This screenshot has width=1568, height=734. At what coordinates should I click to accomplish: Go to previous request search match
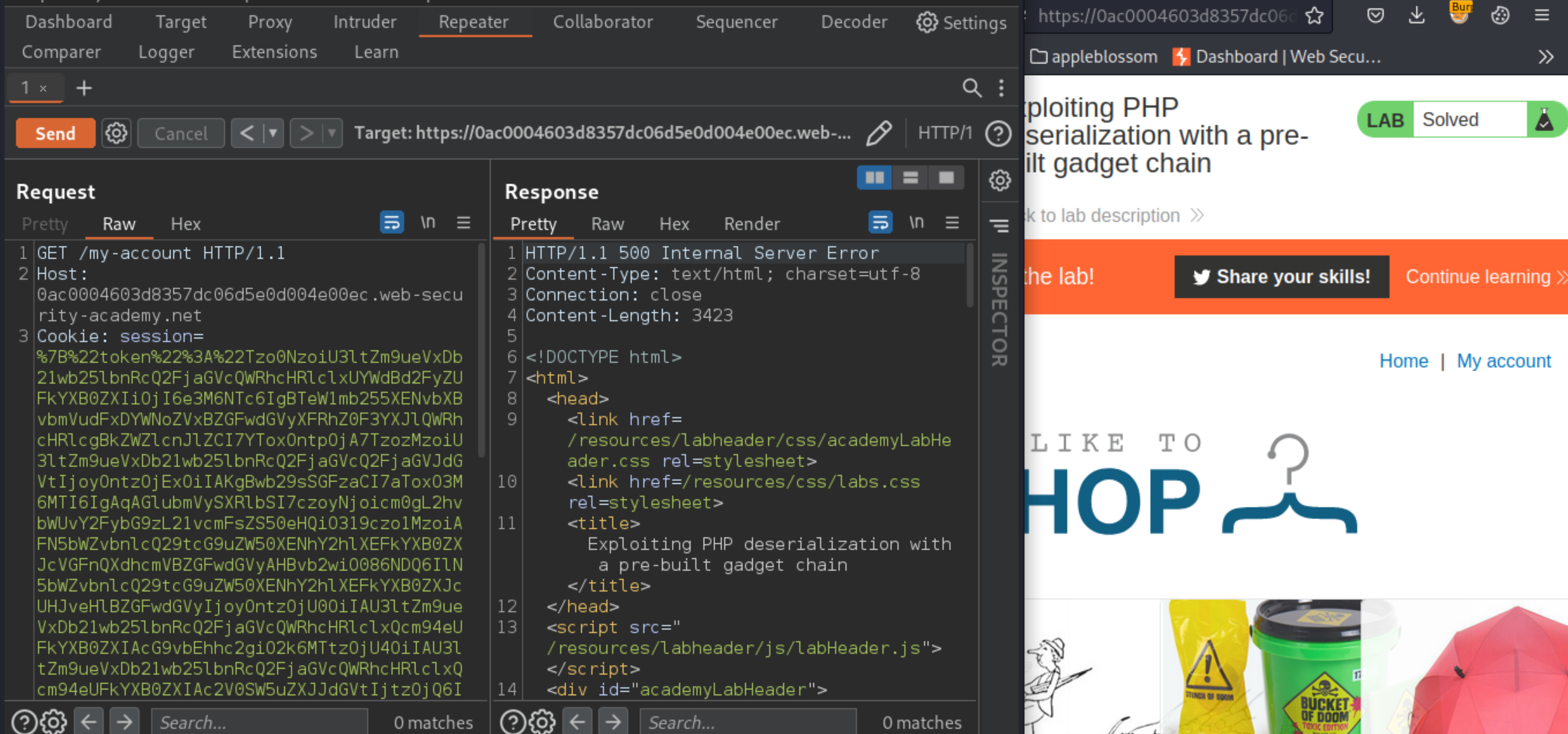pos(89,722)
